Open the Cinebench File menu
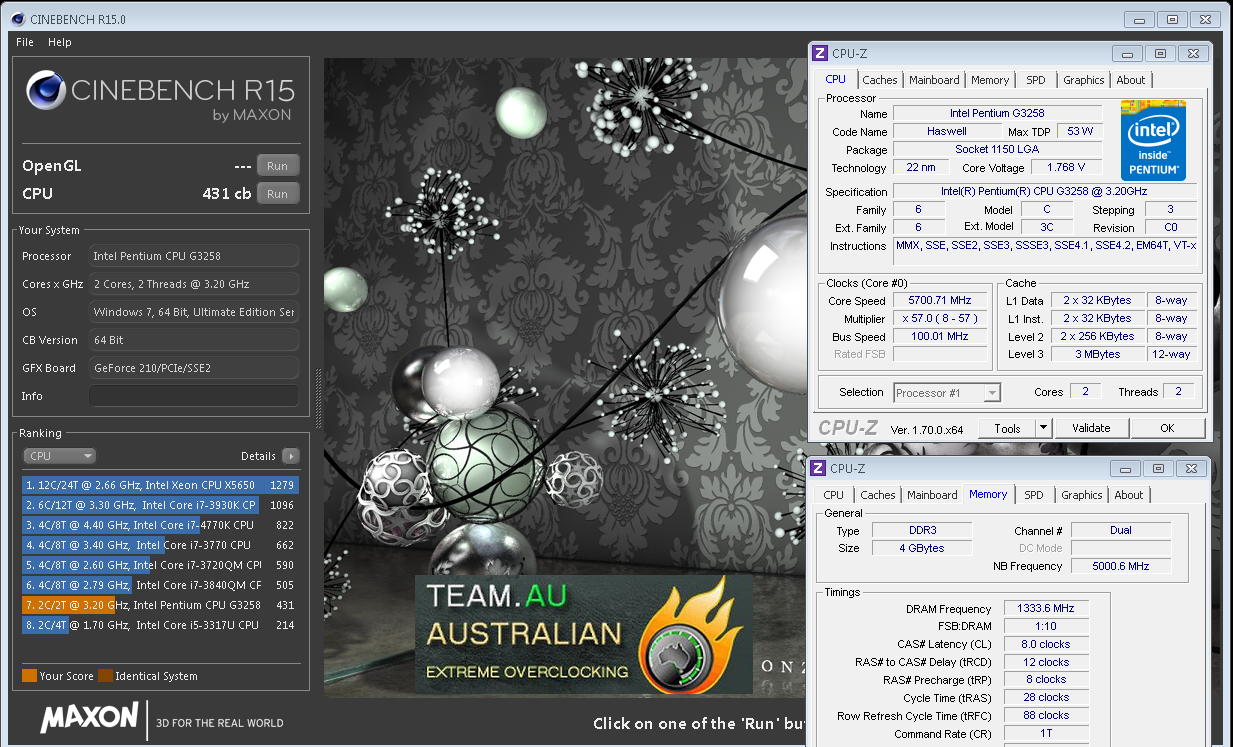Image resolution: width=1233 pixels, height=747 pixels. point(25,42)
